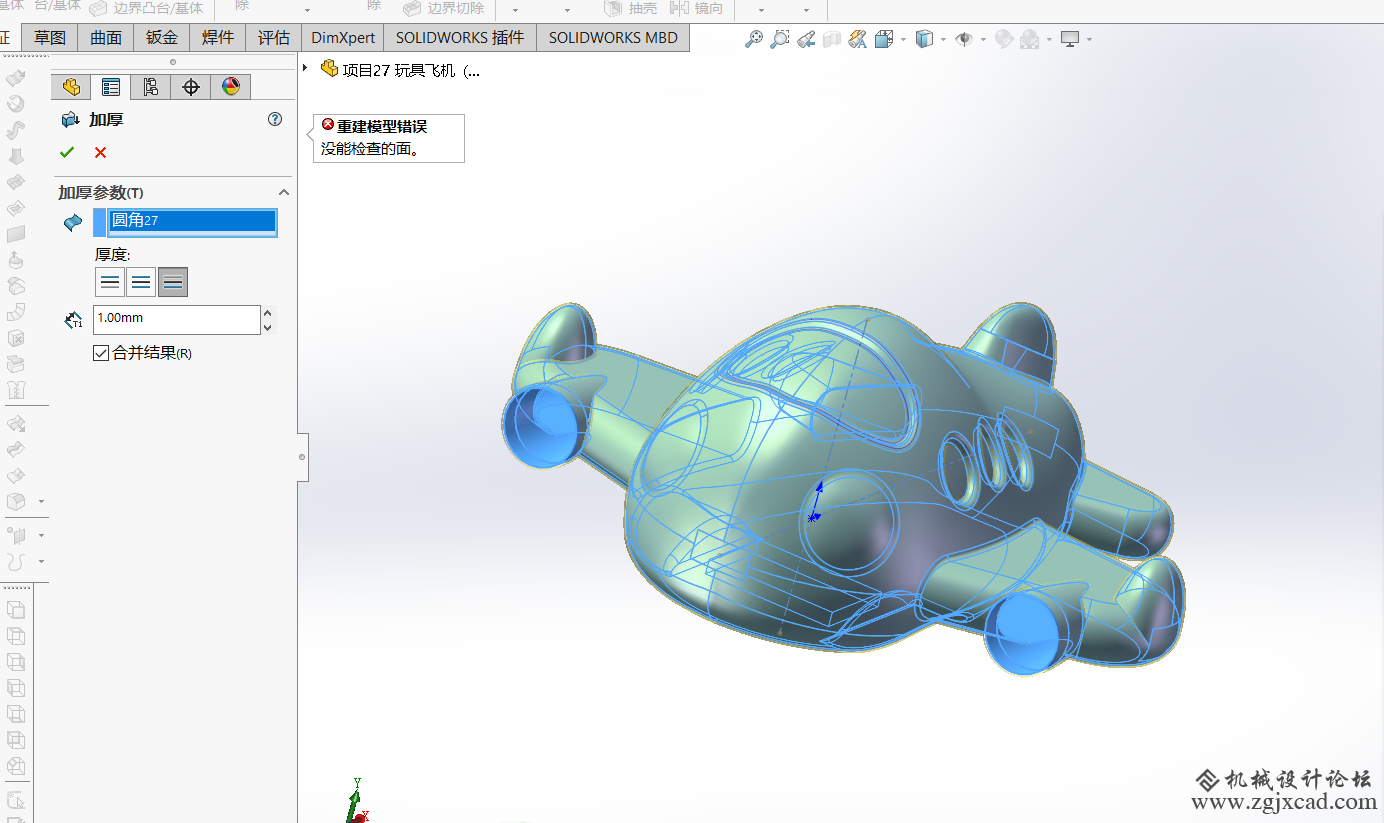
Task: Accept the thicken feature with green checkmark
Action: click(x=67, y=152)
